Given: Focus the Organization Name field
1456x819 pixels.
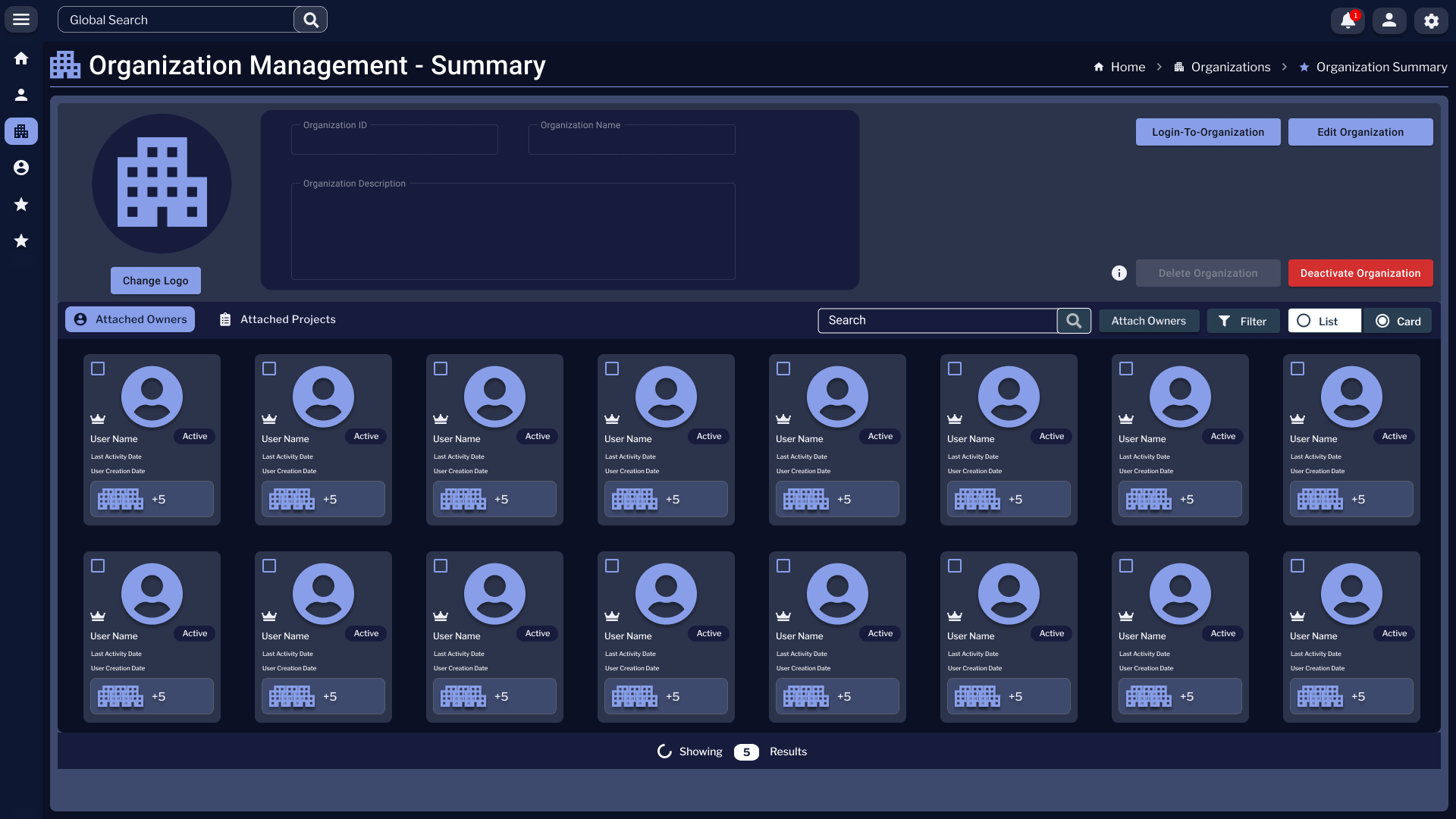Looking at the screenshot, I should 632,140.
